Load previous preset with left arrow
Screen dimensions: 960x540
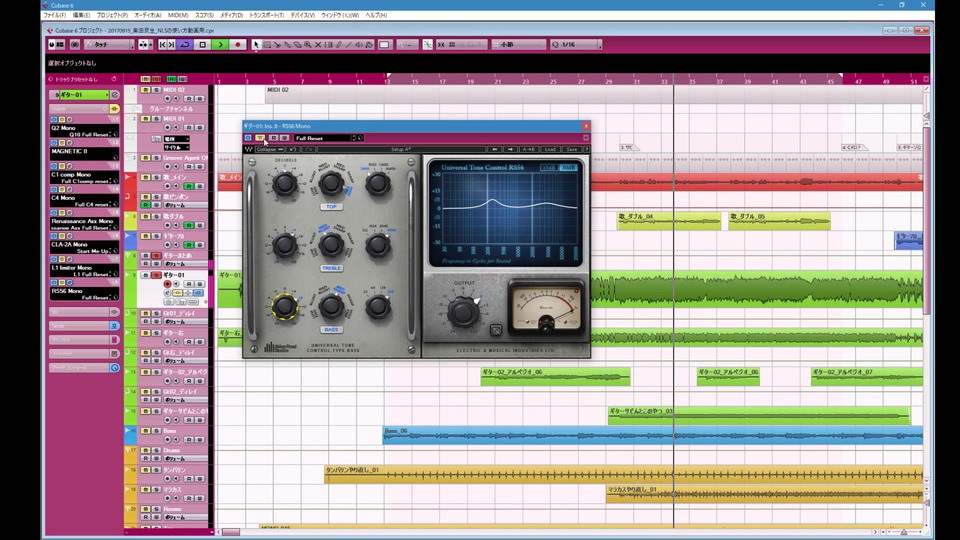click(495, 149)
